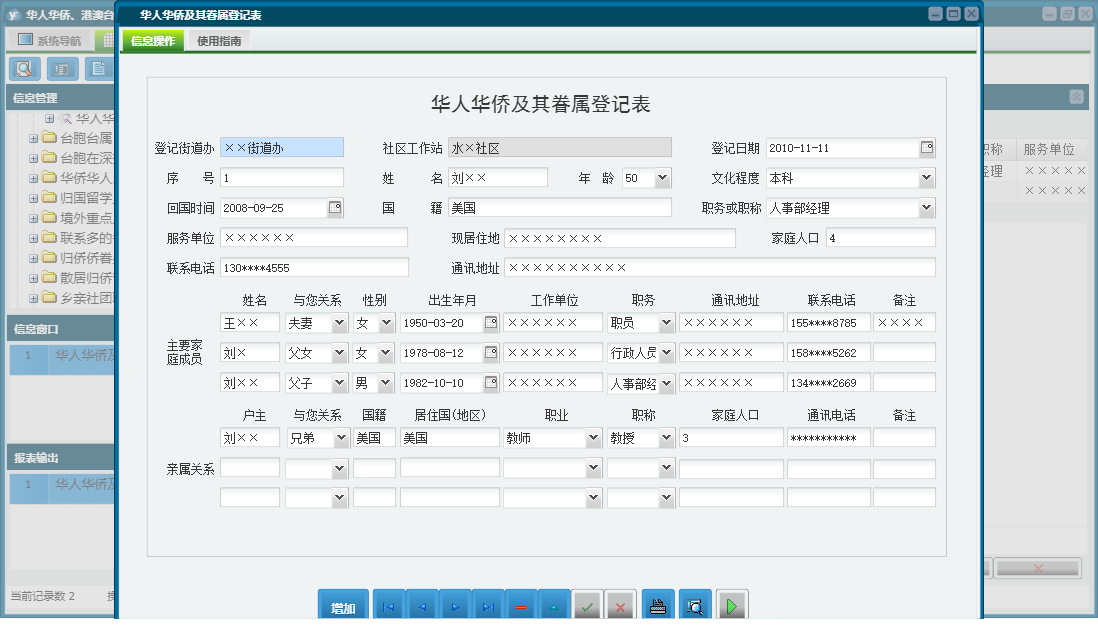Jump to the first record
This screenshot has height=635, width=1098.
tap(389, 607)
